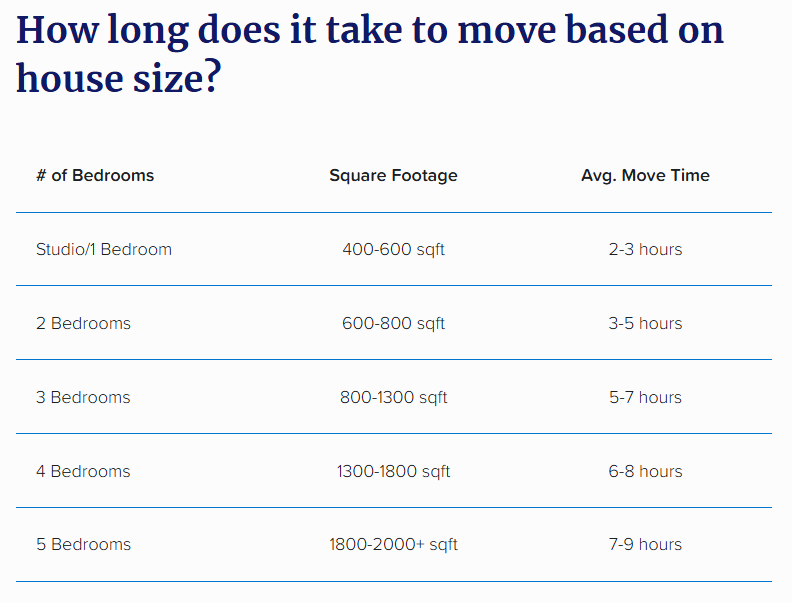Click the words 'house size?' in the heading
This screenshot has width=792, height=603.
119,78
